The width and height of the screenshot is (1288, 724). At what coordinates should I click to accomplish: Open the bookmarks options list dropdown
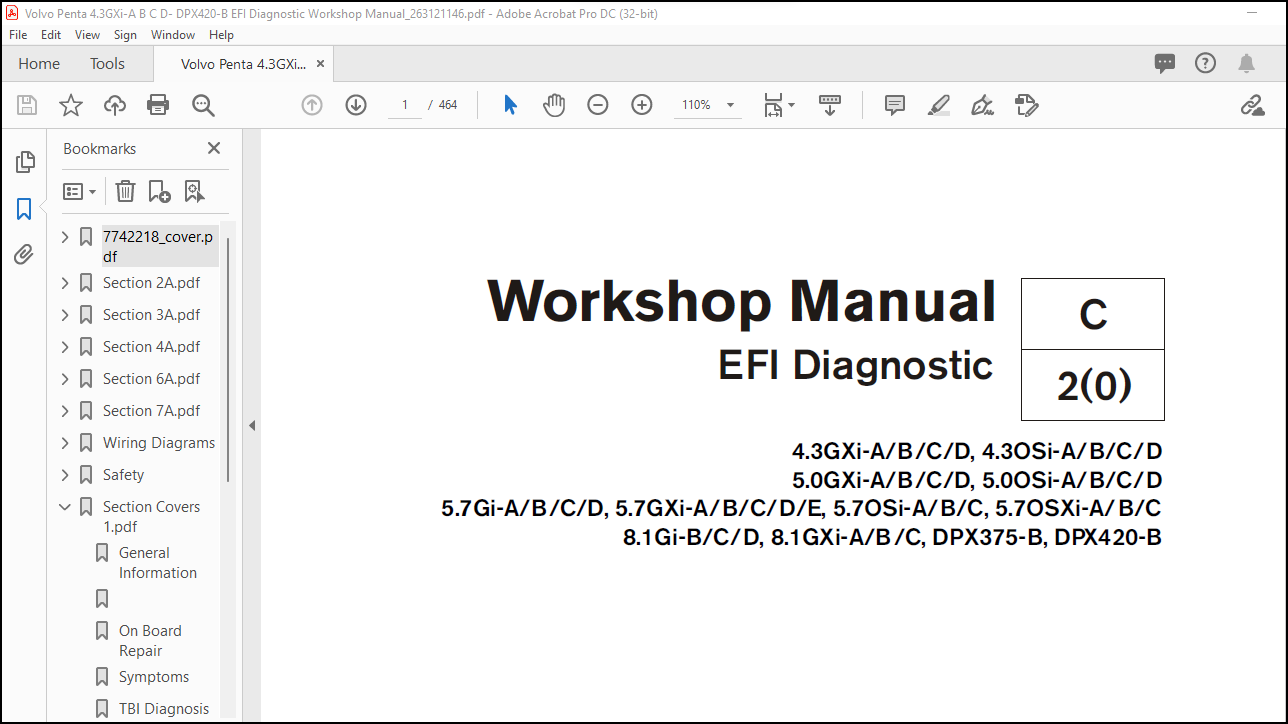[x=80, y=191]
